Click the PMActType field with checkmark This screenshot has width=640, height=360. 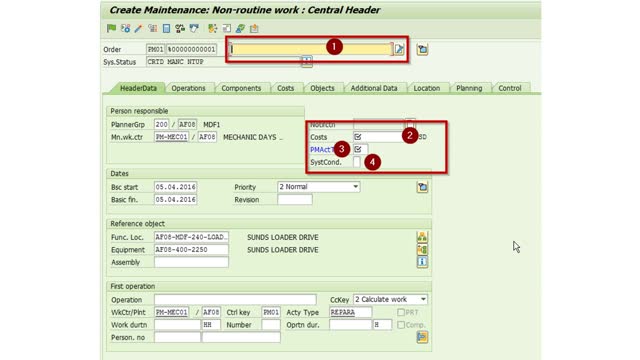click(360, 149)
